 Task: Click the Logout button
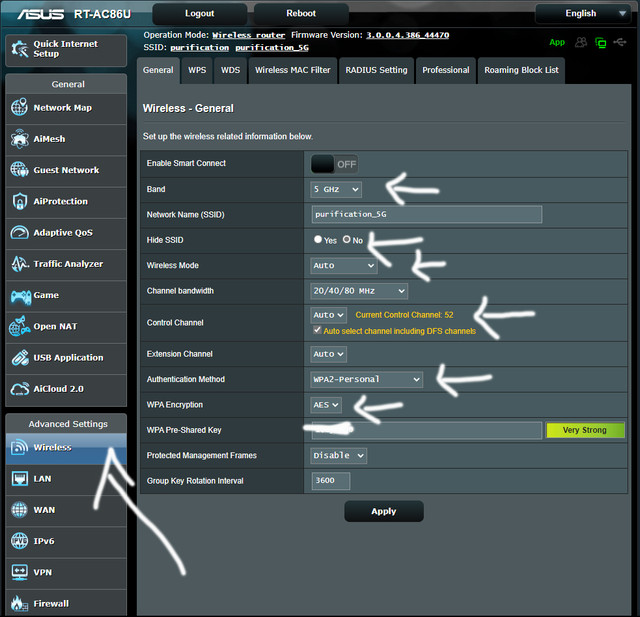pos(200,13)
